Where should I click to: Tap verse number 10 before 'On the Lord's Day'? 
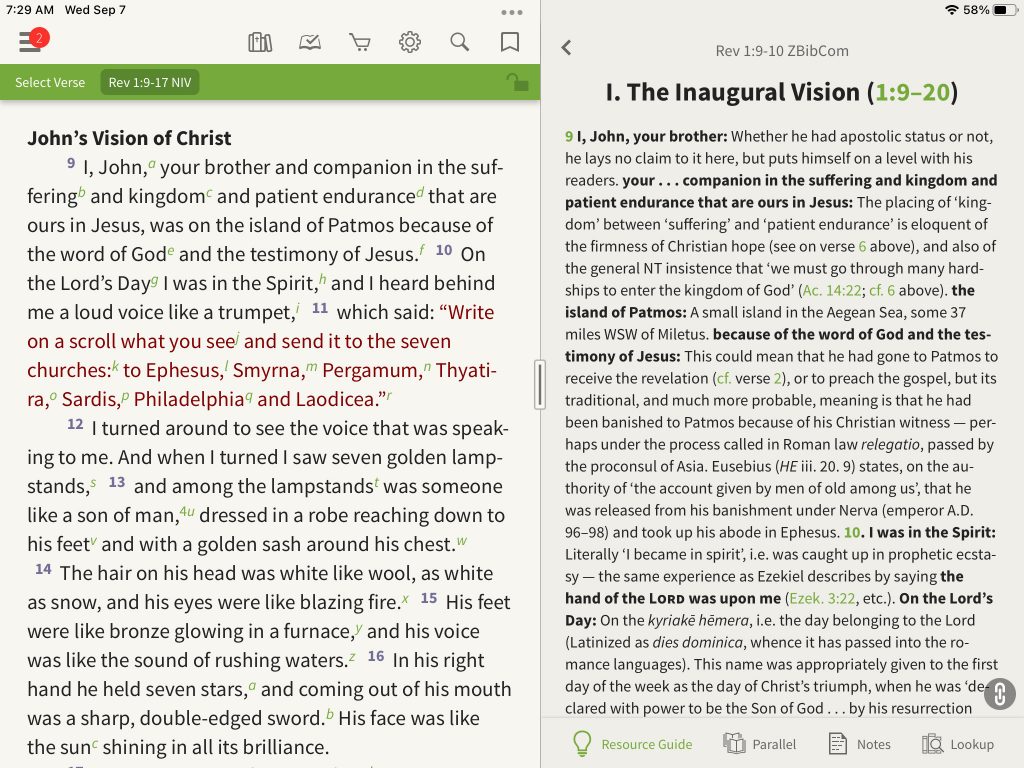tap(444, 250)
